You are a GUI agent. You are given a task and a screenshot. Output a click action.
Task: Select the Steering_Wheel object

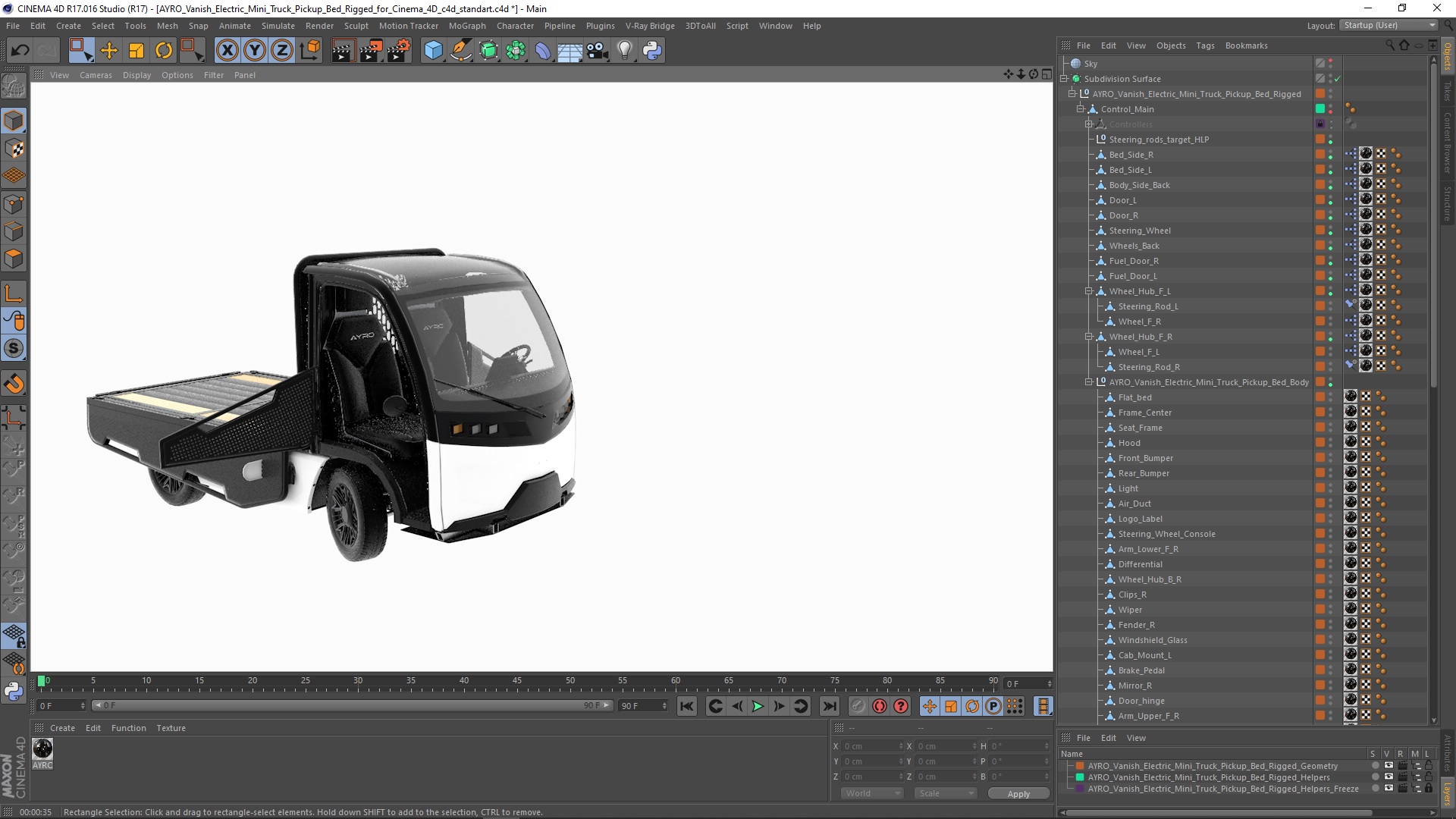coord(1140,231)
